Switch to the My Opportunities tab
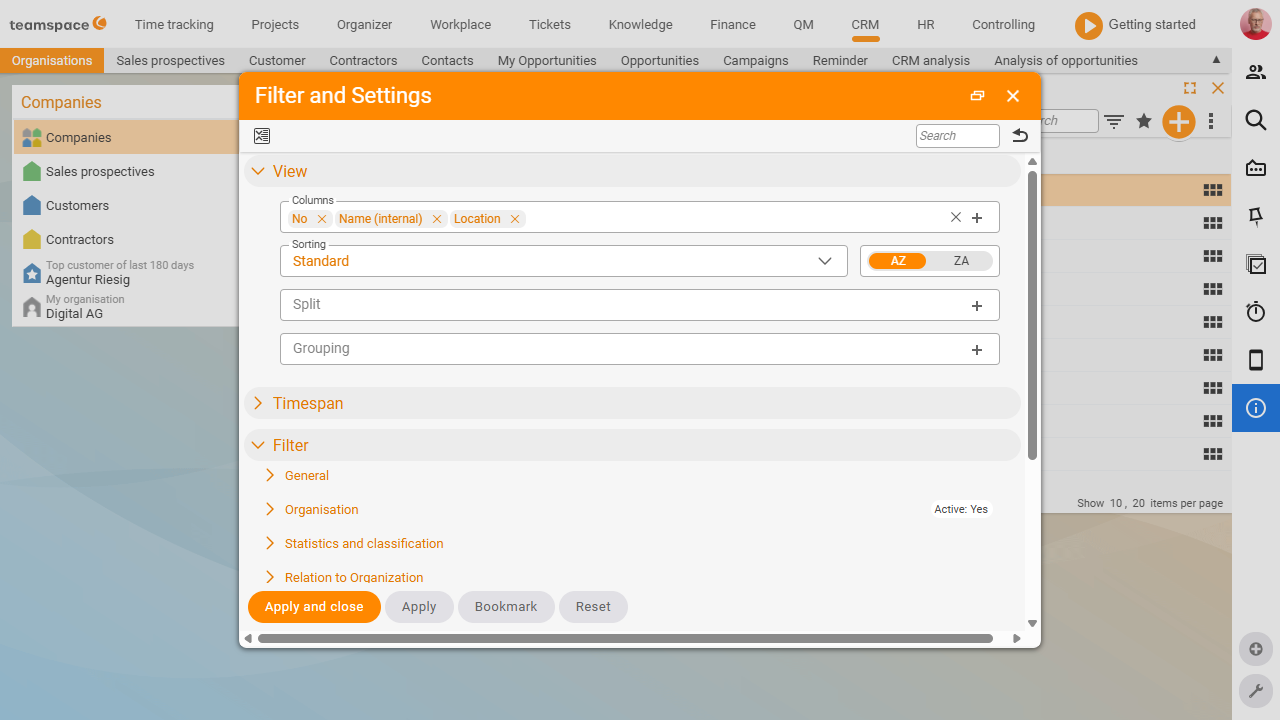 547,60
